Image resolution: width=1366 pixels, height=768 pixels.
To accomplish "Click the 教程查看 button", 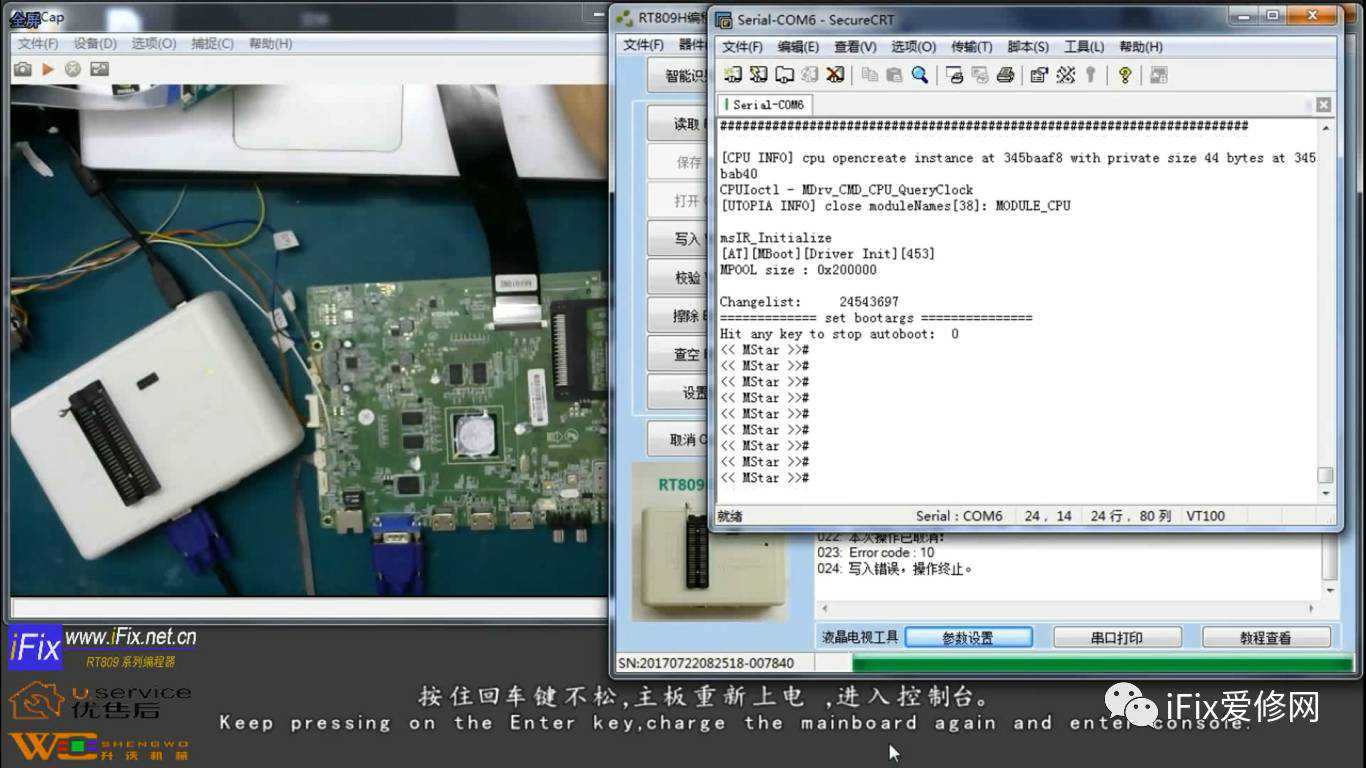I will [x=1265, y=638].
